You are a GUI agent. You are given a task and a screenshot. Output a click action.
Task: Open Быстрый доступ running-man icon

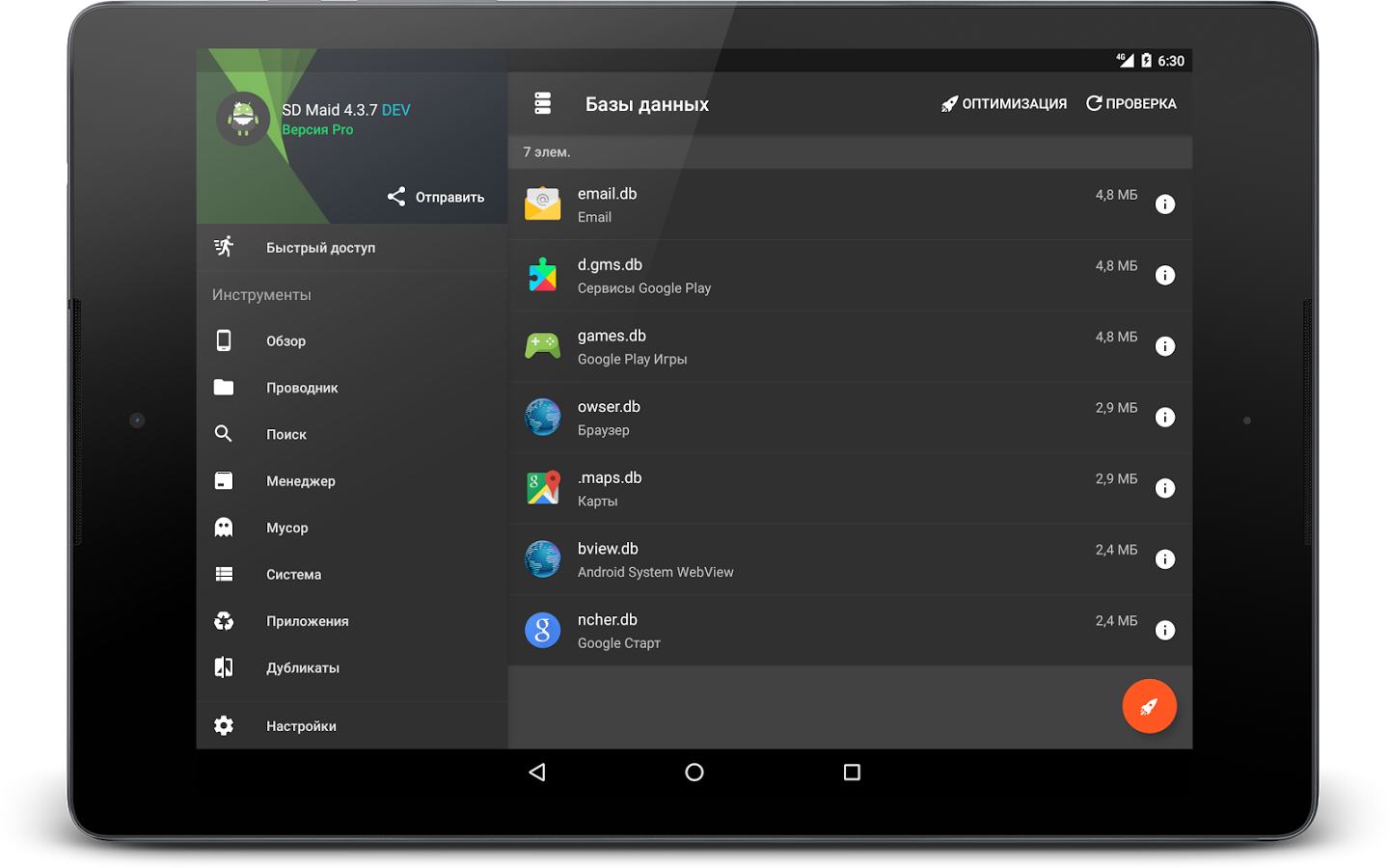pyautogui.click(x=224, y=247)
